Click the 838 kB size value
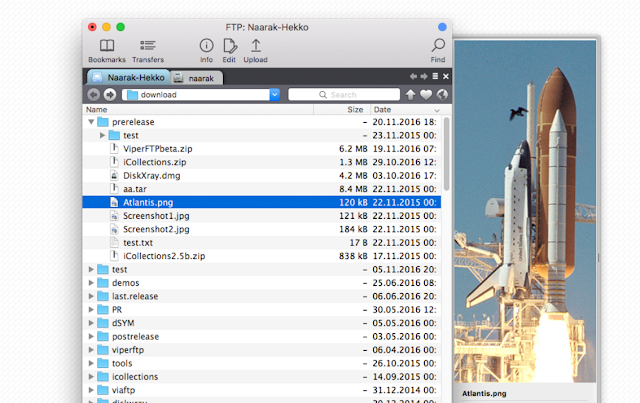Screen dimensions: 640x403 (x=353, y=256)
